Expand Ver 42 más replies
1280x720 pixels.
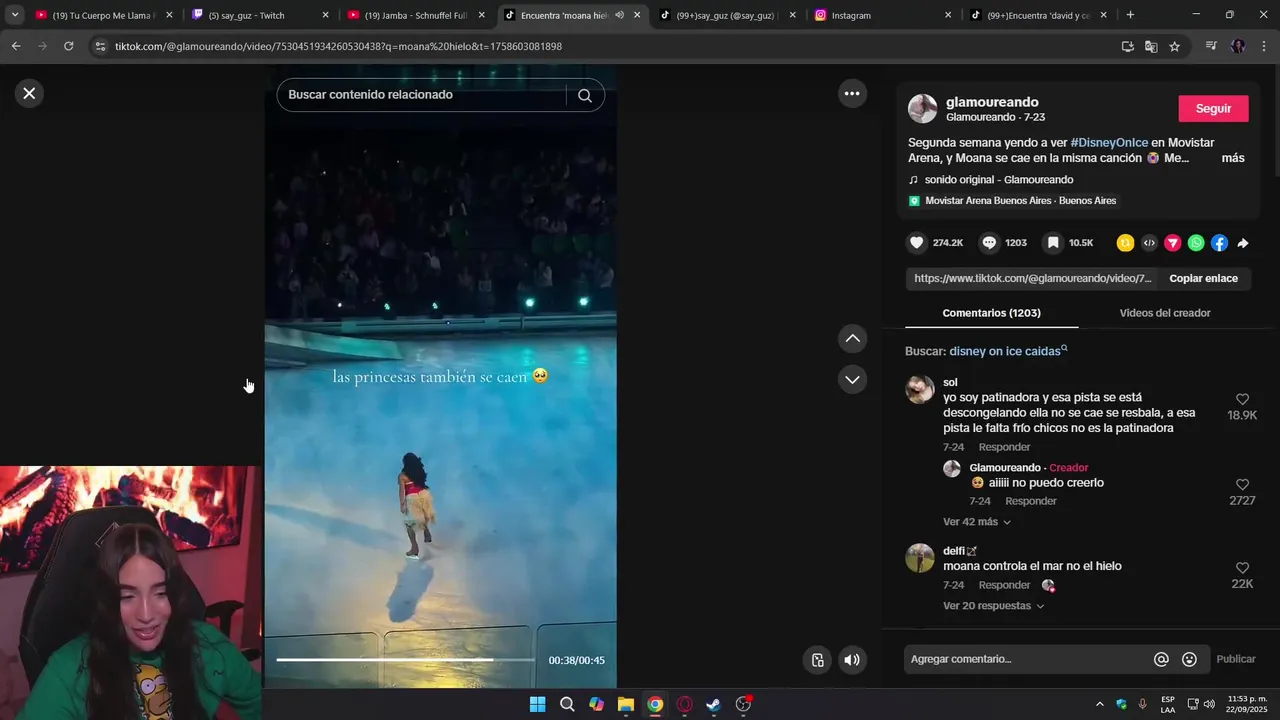977,522
